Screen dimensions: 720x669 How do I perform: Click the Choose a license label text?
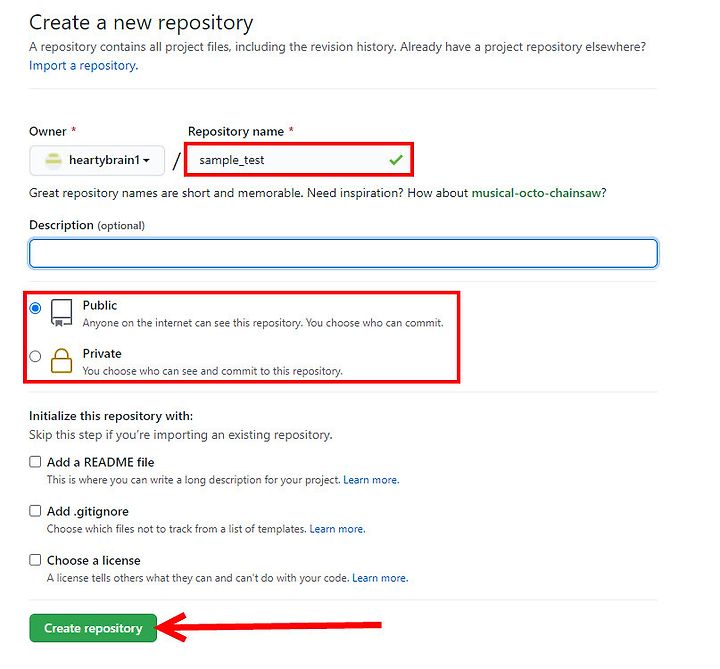(94, 560)
